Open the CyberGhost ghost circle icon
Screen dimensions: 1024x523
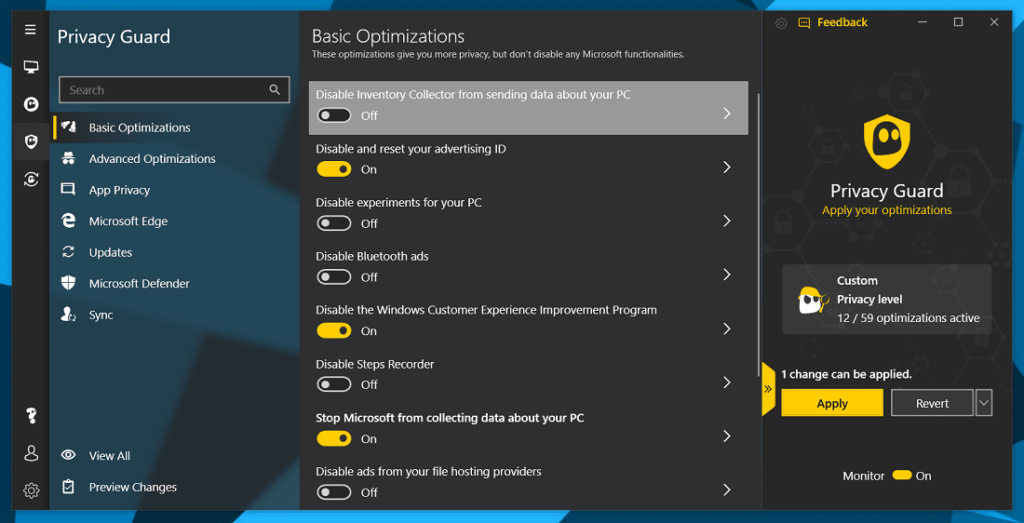coord(31,103)
